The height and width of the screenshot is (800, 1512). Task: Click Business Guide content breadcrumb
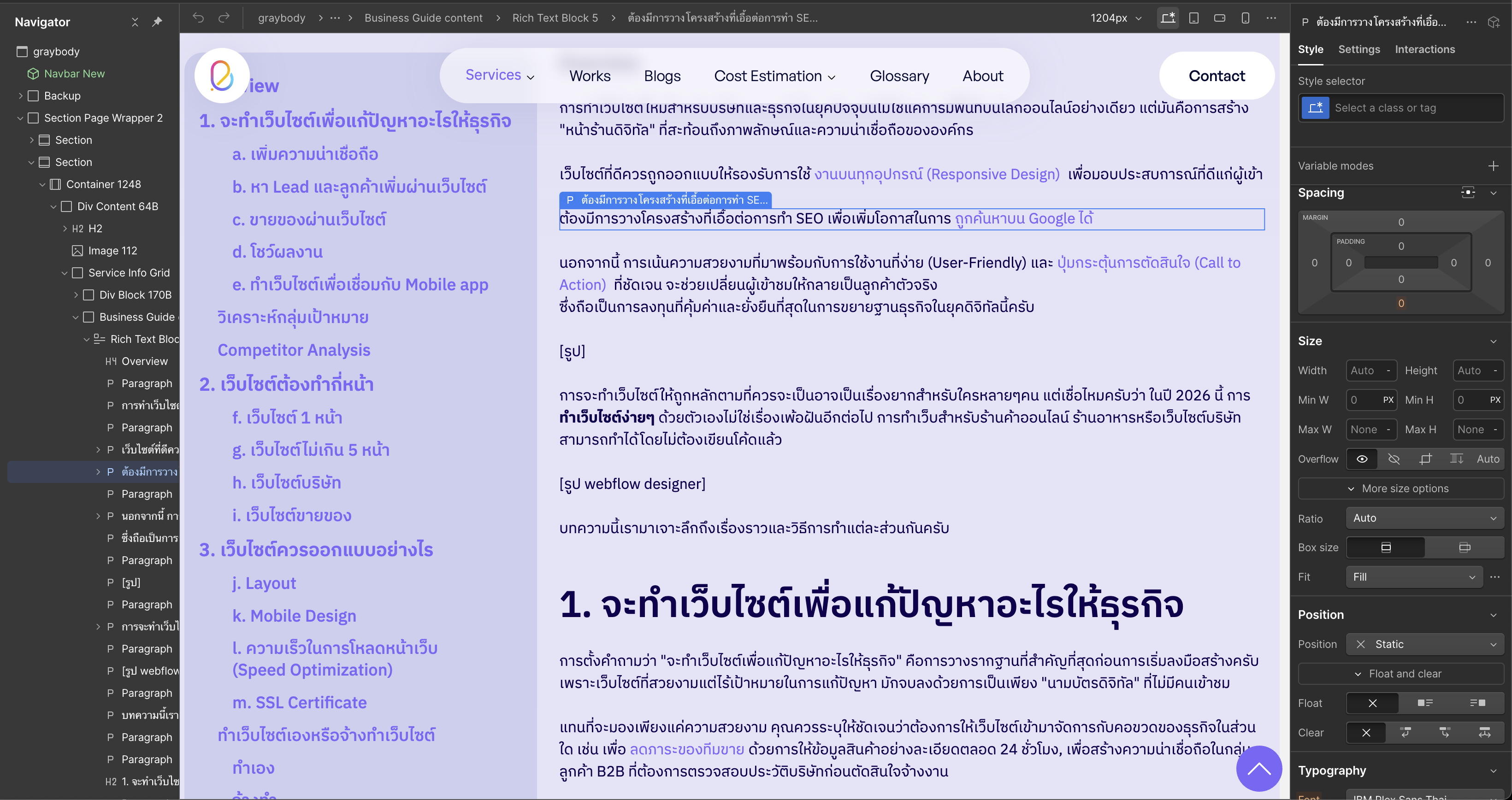click(x=423, y=18)
